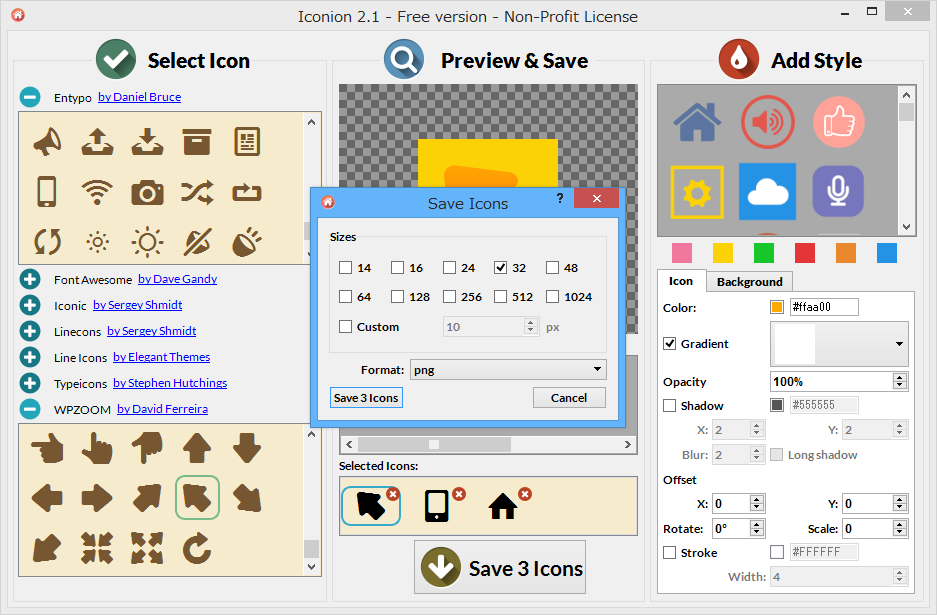Choose the Wi-Fi signal icon
Image resolution: width=937 pixels, height=615 pixels.
point(97,192)
